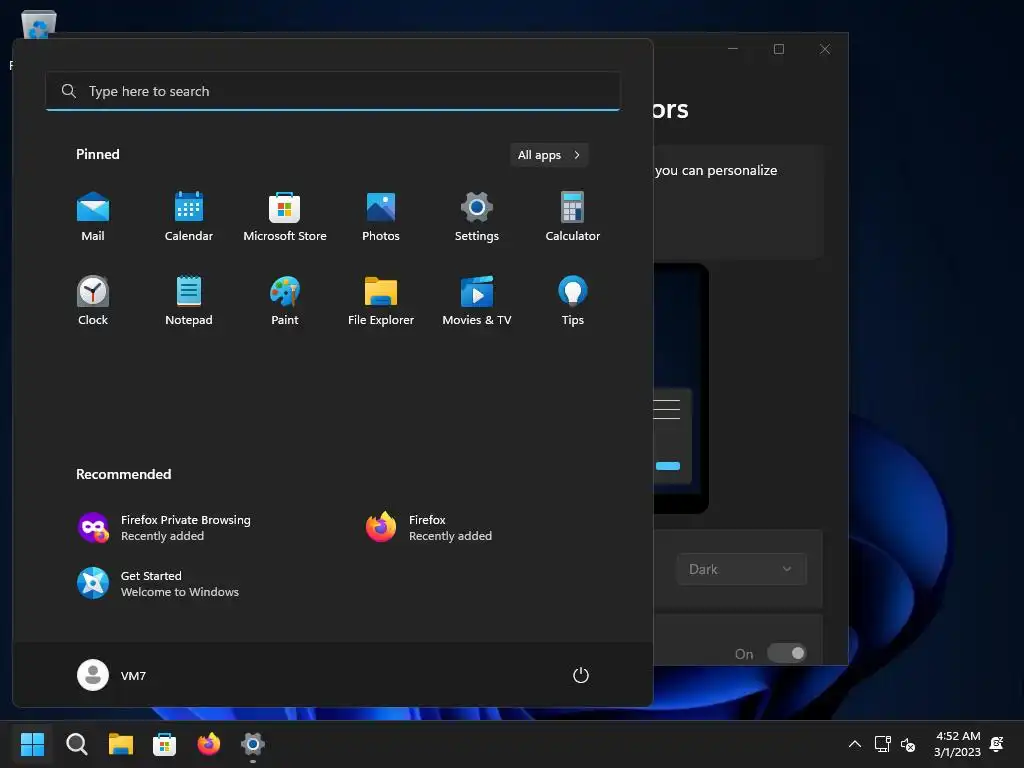
Task: Open the Clock app
Action: point(93,300)
